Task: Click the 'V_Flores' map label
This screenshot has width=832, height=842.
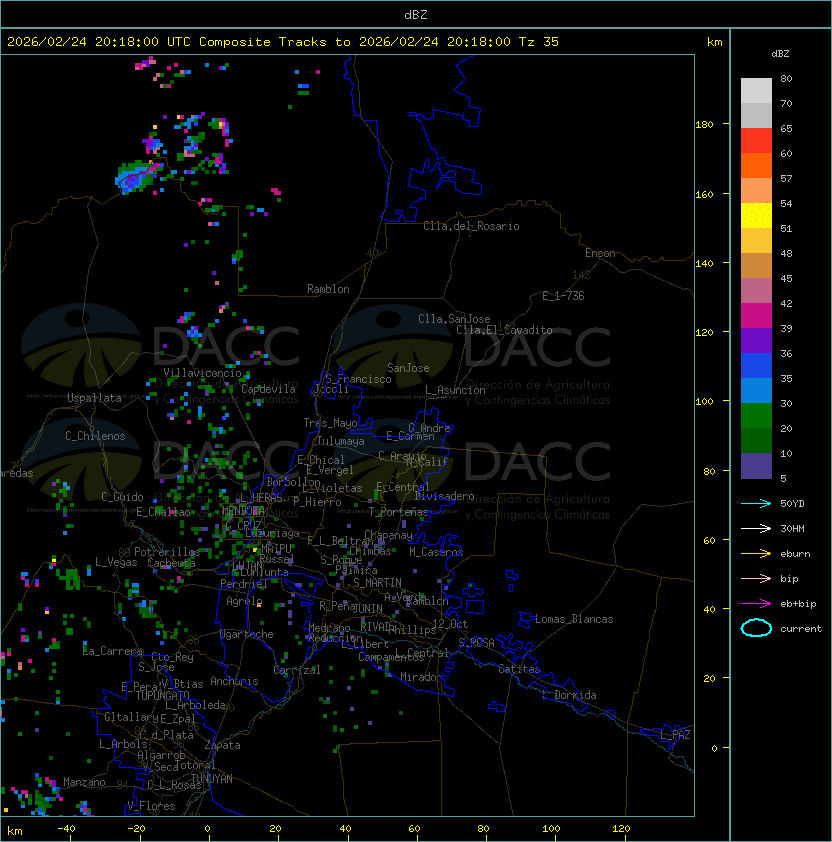Action: pyautogui.click(x=151, y=806)
